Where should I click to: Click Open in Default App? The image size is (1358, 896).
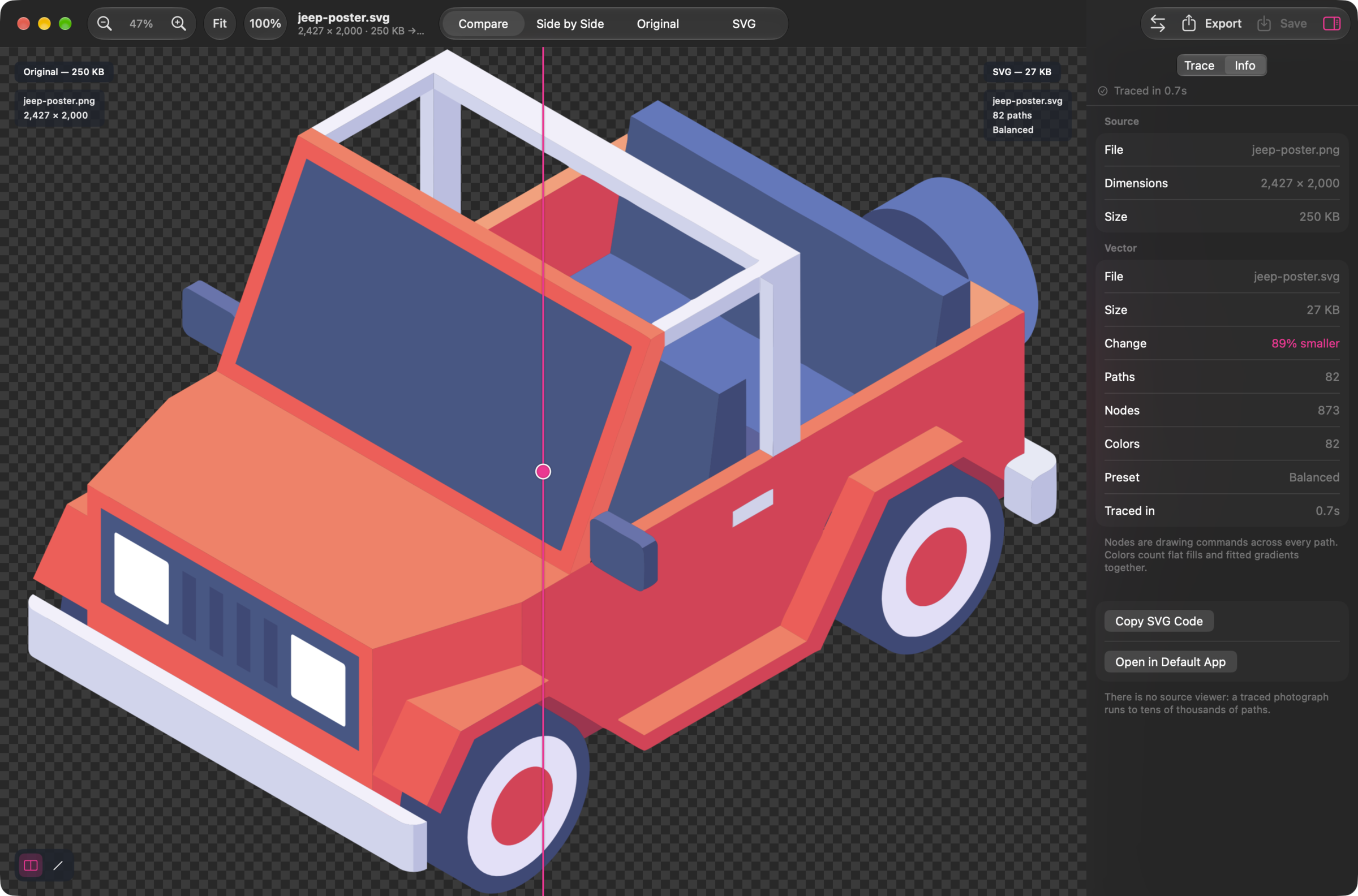[1170, 662]
